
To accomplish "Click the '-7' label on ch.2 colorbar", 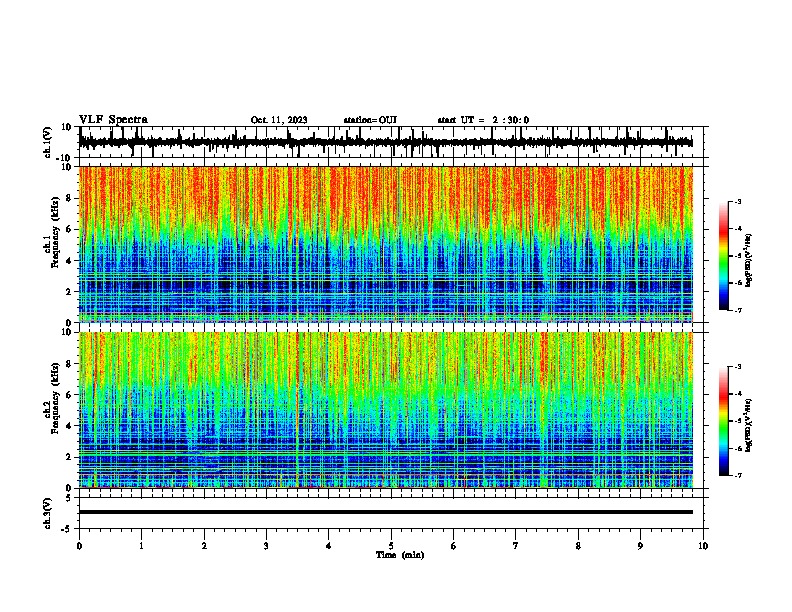I will click(x=738, y=476).
